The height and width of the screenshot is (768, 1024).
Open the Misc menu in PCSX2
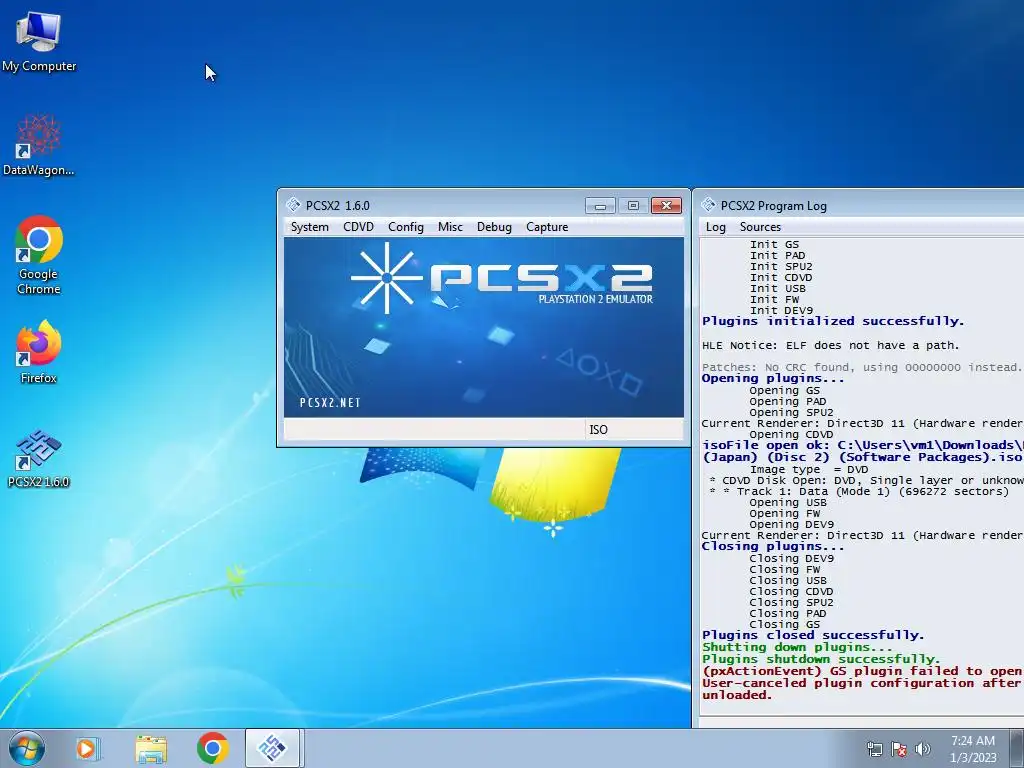pos(450,227)
